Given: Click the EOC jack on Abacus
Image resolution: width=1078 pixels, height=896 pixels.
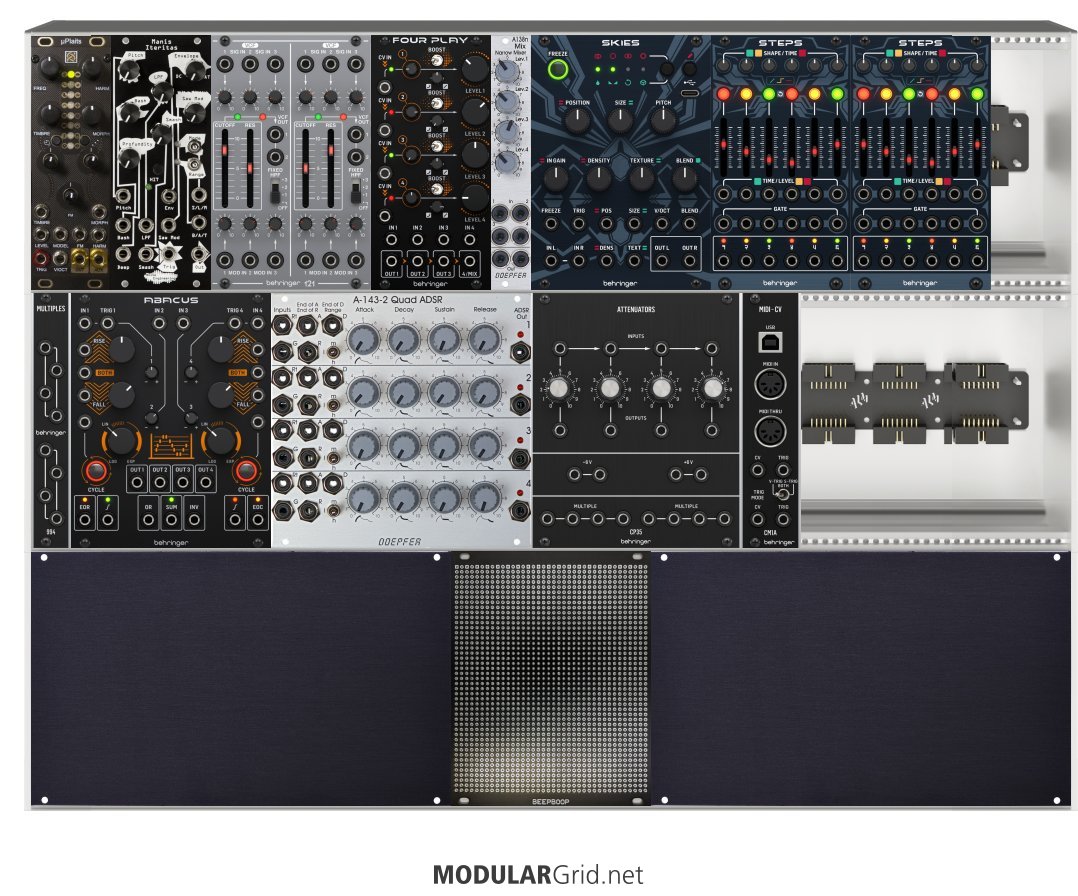Looking at the screenshot, I should [x=257, y=520].
